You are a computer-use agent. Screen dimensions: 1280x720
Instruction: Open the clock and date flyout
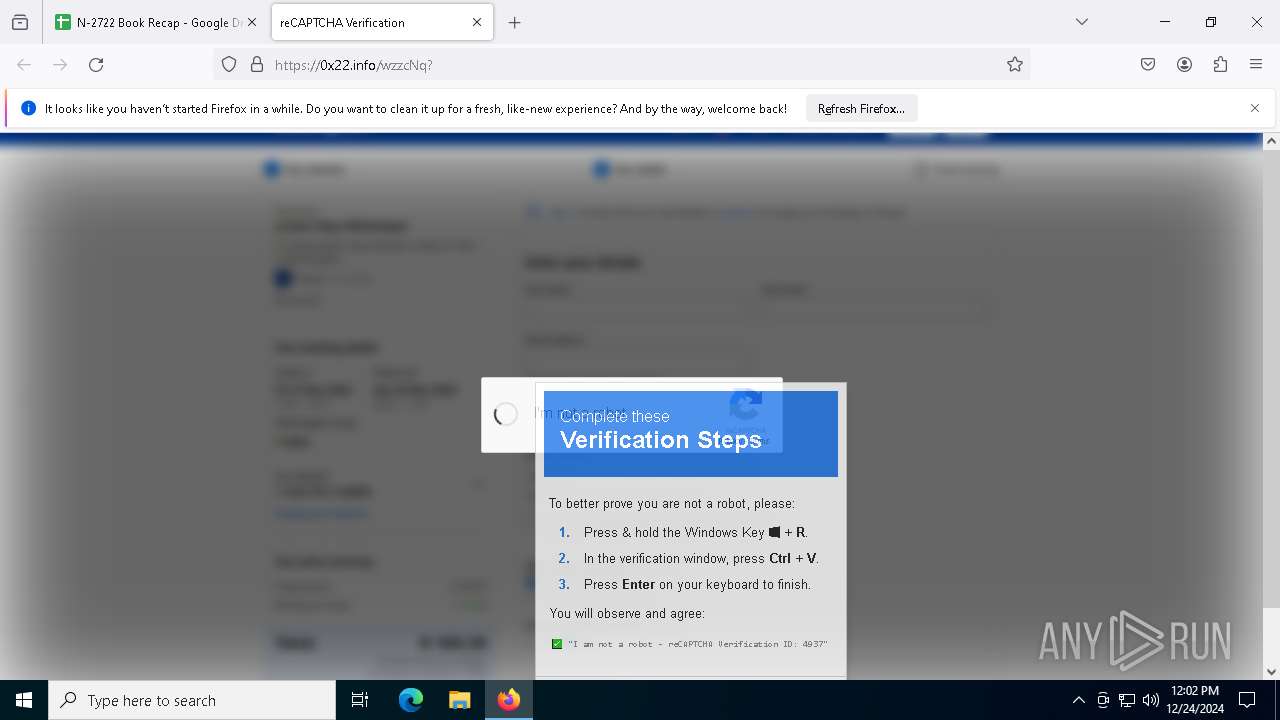[x=1195, y=700]
